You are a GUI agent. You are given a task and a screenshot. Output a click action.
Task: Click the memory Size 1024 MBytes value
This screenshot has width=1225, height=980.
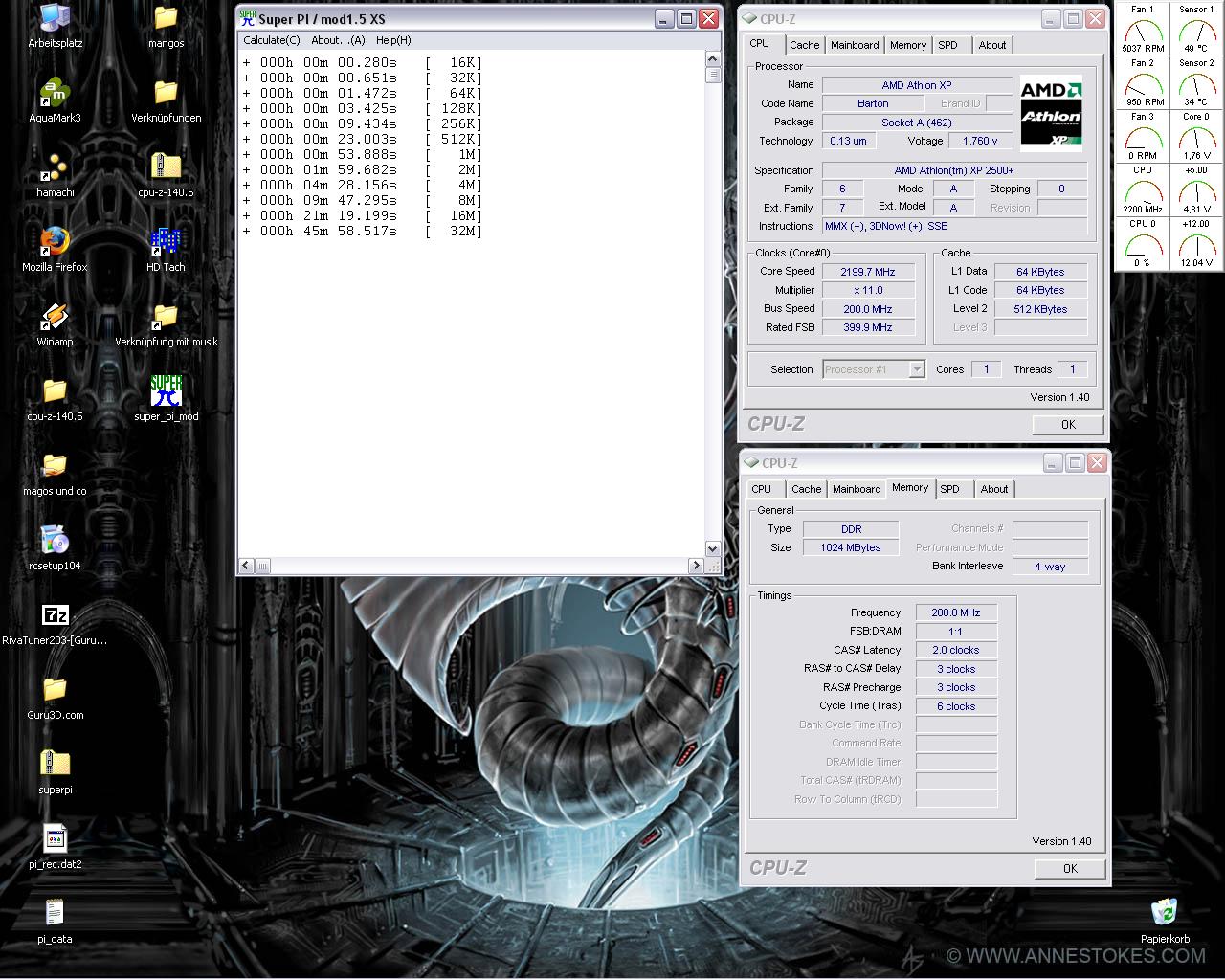tap(850, 547)
